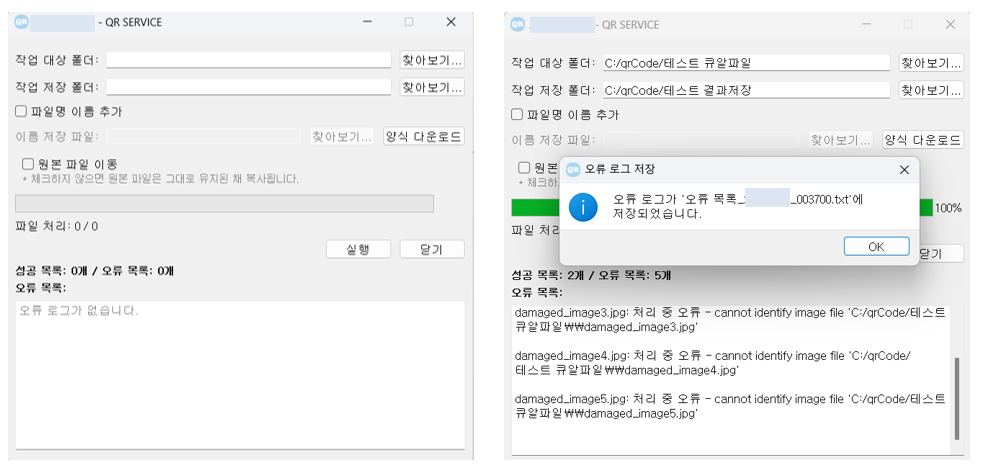Check the 원본 파일 이동 option in empty-fields window
The height and width of the screenshot is (471, 982).
click(28, 163)
